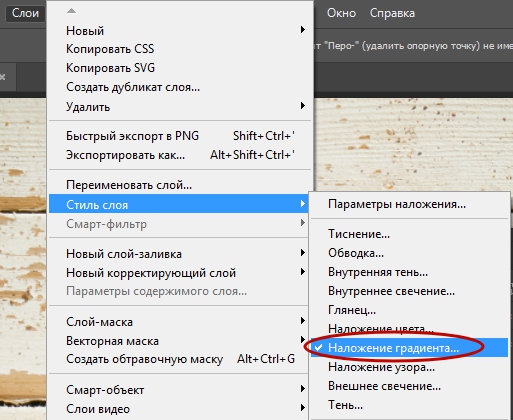
Task: Select Тиснение... layer style
Action: tap(409, 234)
